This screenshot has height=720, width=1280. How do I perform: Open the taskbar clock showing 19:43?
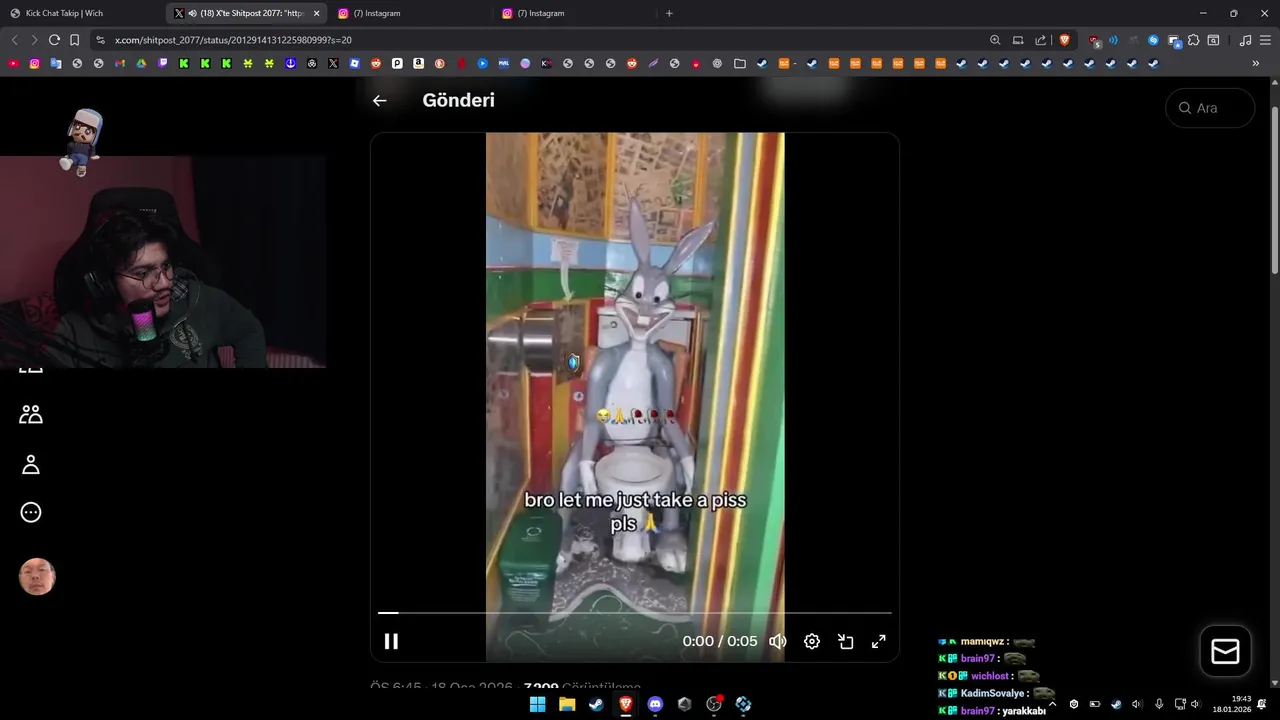tap(1232, 704)
